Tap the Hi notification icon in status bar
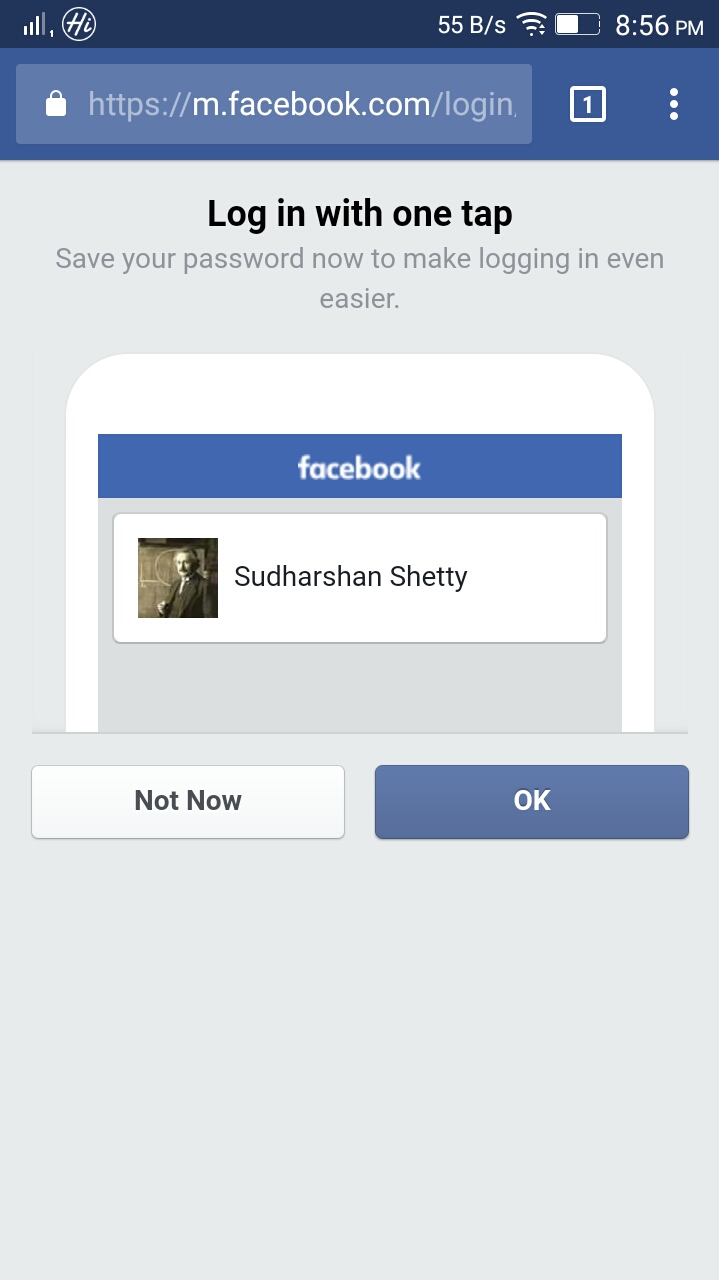The width and height of the screenshot is (719, 1280). point(79,25)
